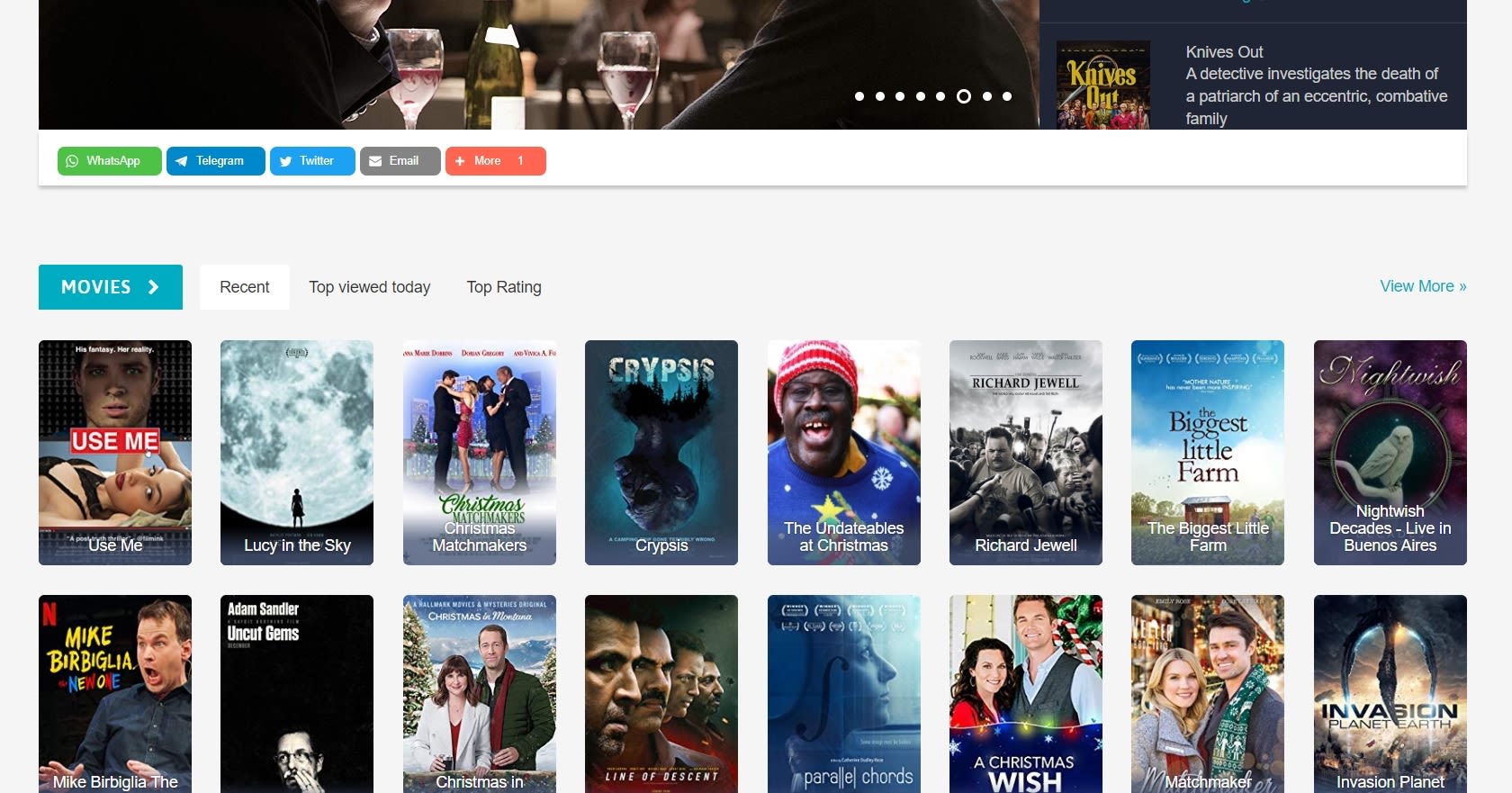The height and width of the screenshot is (793, 1512).
Task: Open The Undateables at Christmas poster
Action: pos(844,453)
